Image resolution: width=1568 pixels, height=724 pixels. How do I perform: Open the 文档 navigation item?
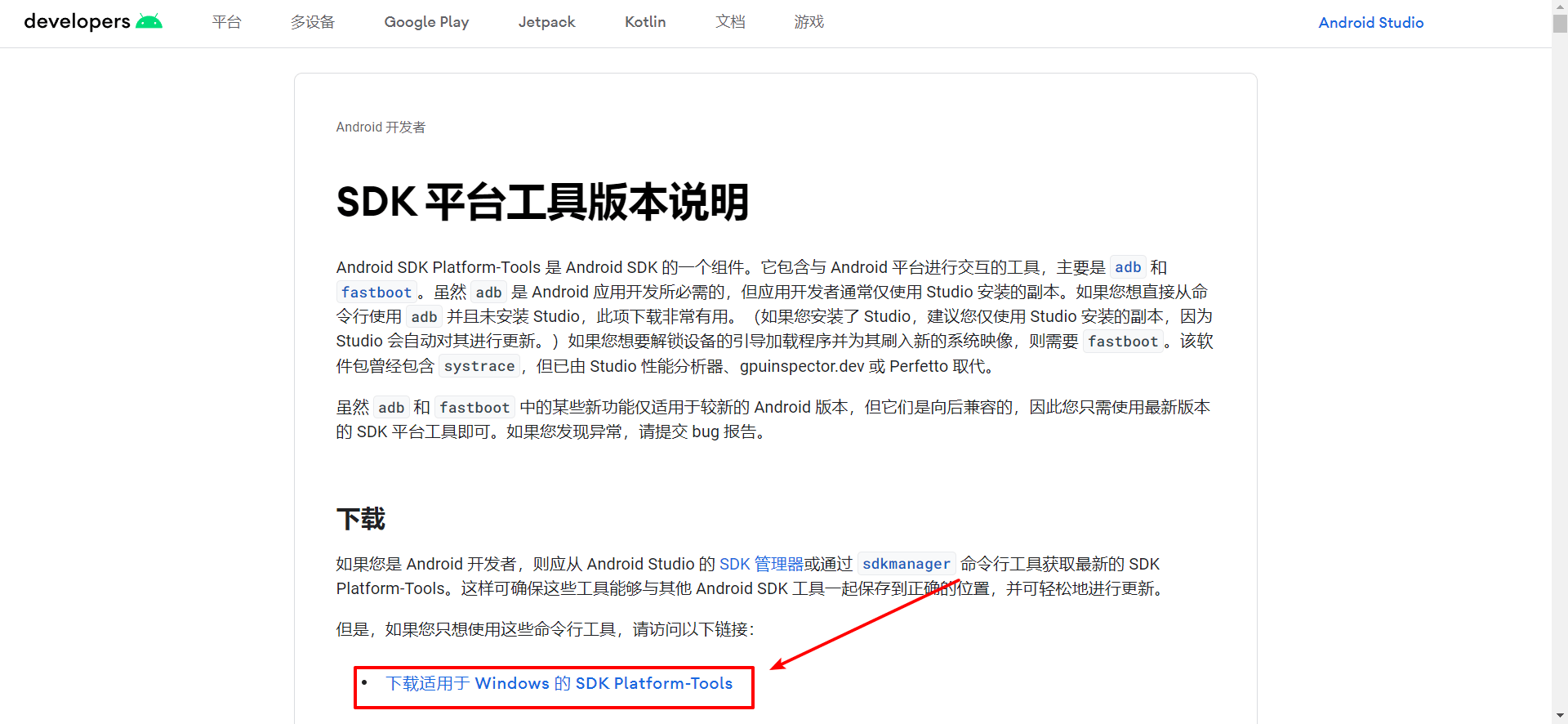[x=730, y=22]
